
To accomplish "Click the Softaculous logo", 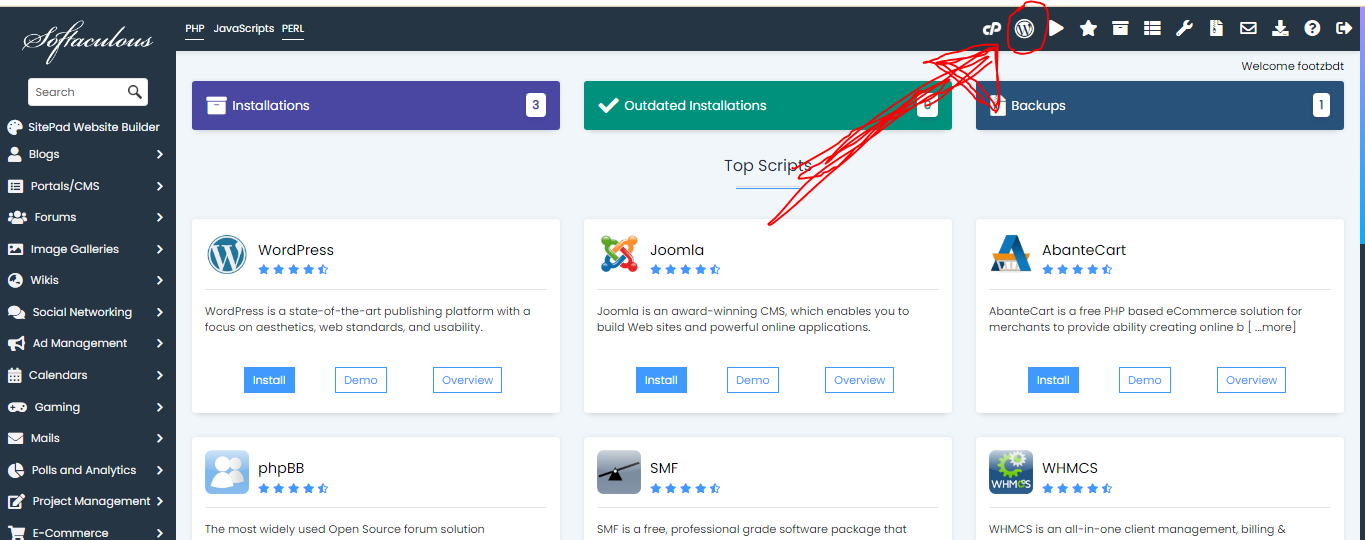I will (x=88, y=41).
